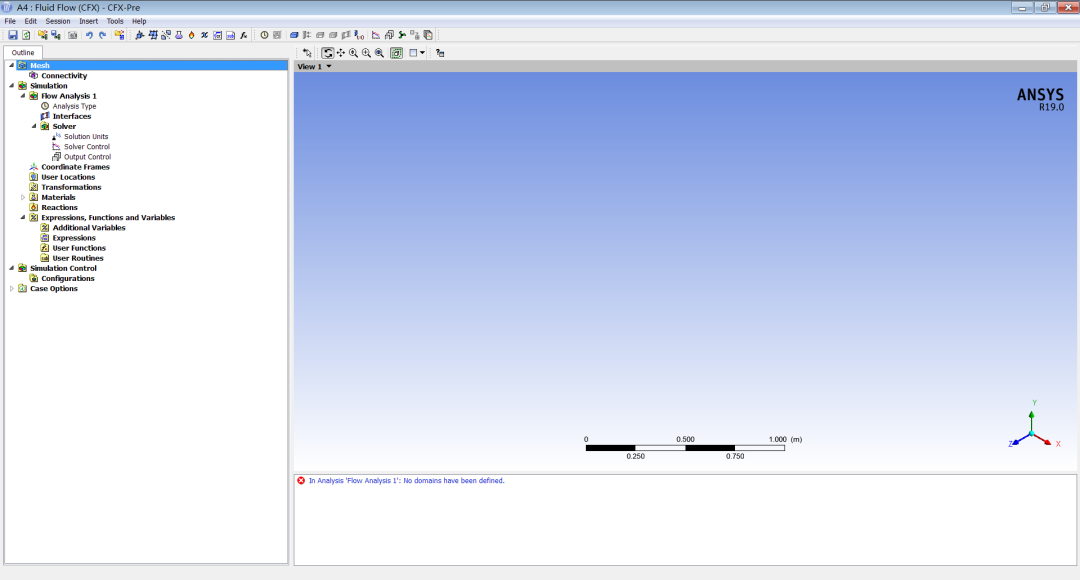Collapse the Solver tree node

(34, 126)
